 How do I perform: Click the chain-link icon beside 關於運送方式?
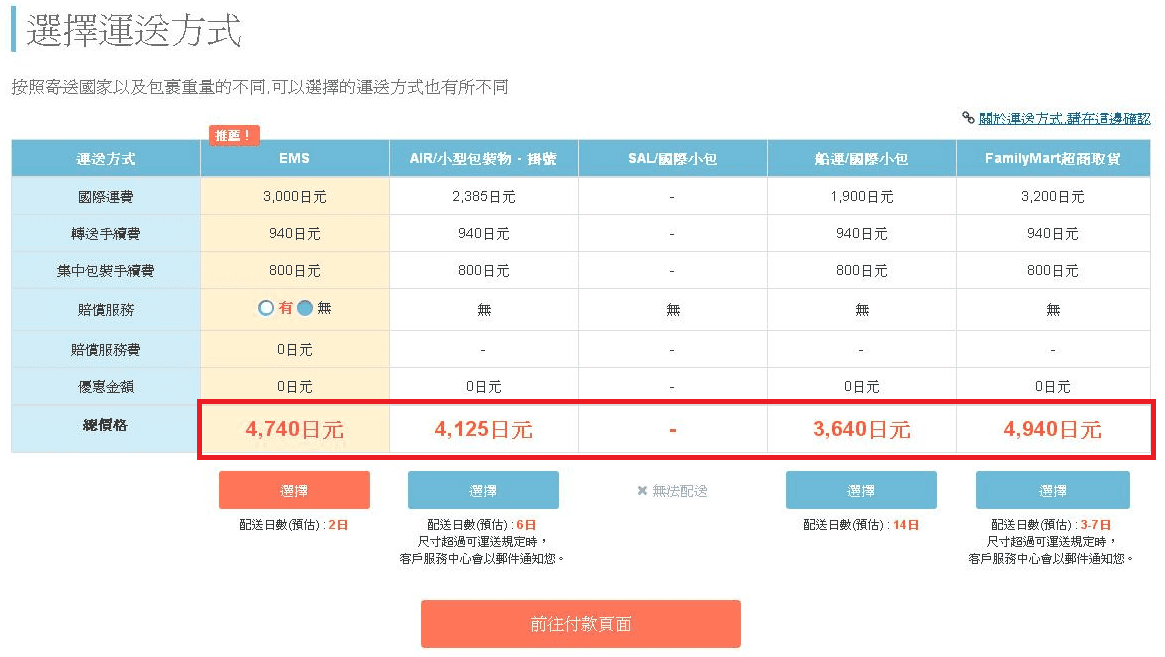(968, 118)
